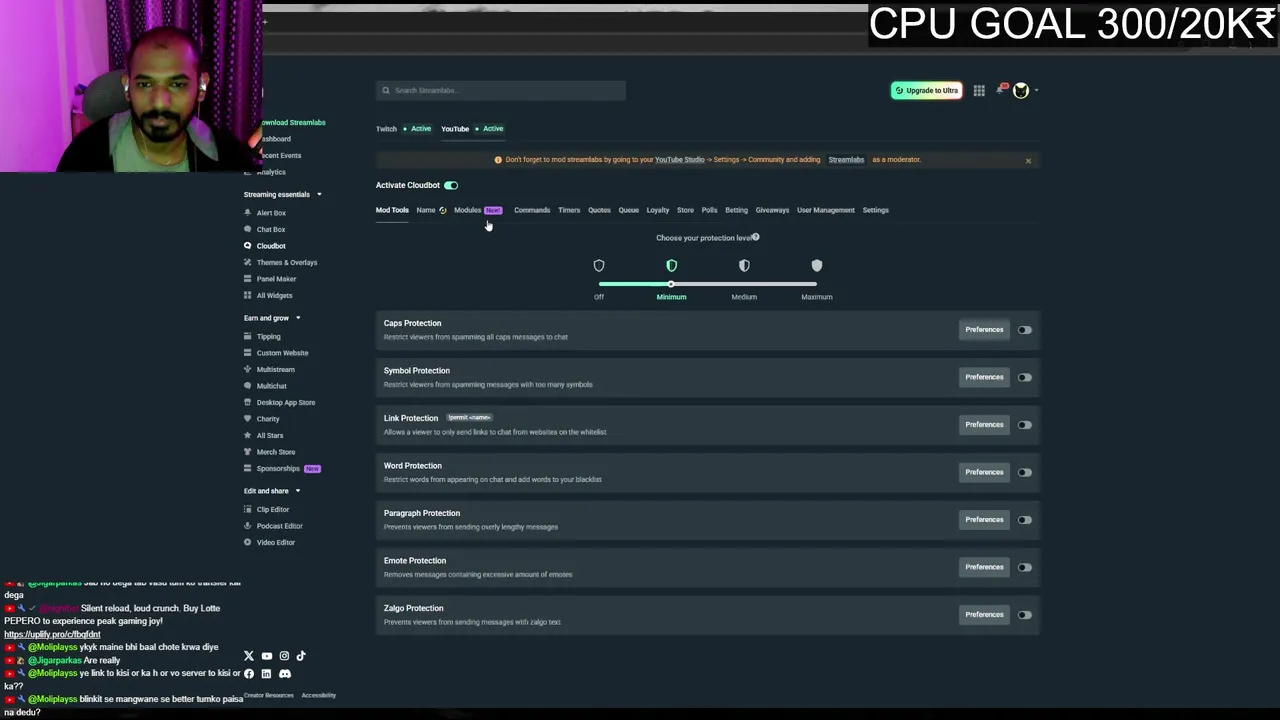Open the LinkedIn social icon

(x=266, y=674)
